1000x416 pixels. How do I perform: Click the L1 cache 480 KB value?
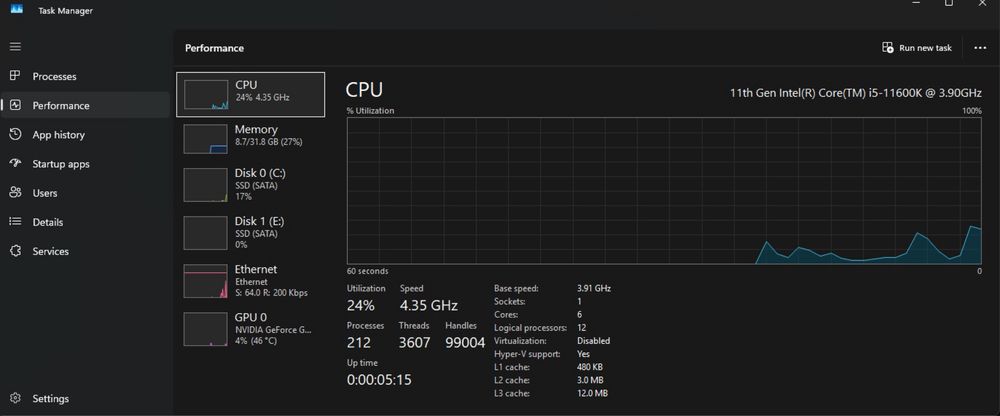590,367
